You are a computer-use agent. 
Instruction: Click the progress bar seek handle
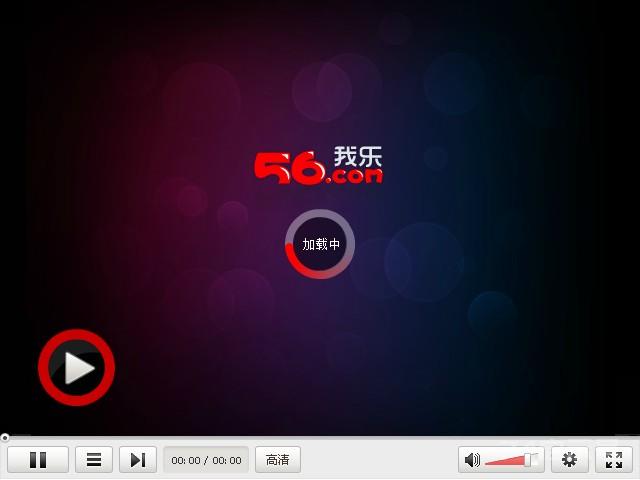[x=4, y=438]
